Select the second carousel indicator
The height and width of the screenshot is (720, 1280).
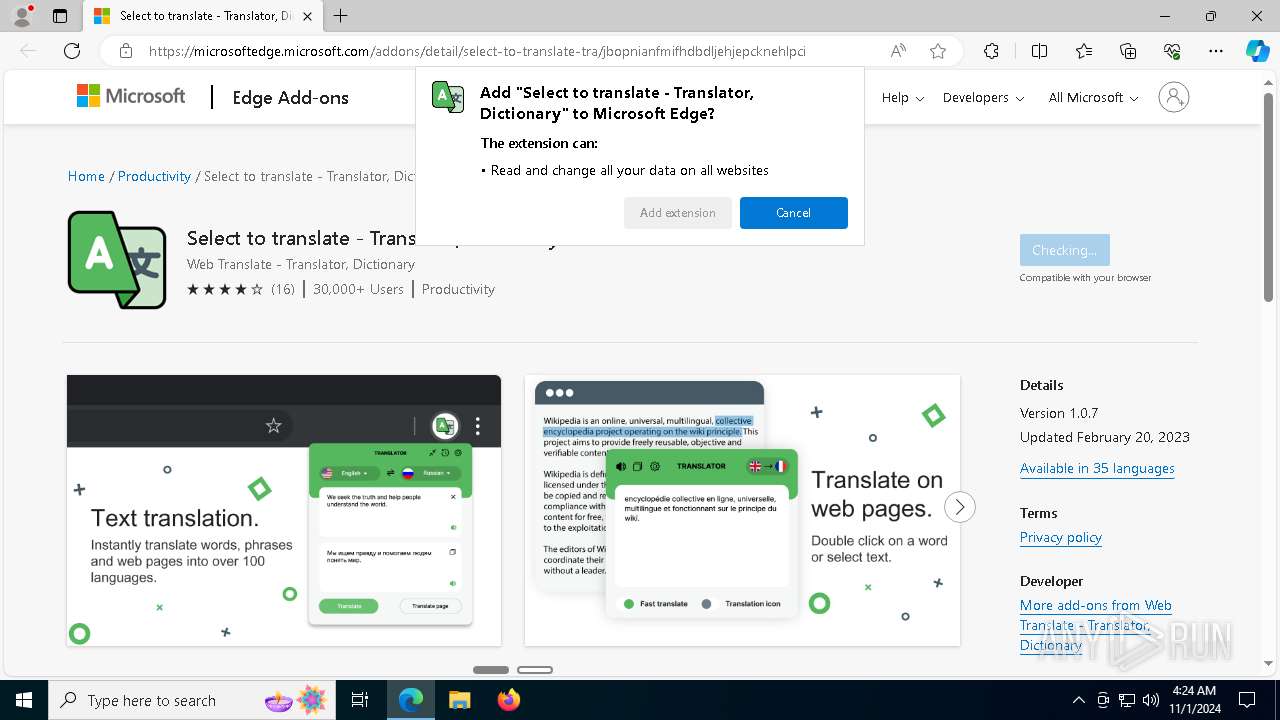pos(535,669)
